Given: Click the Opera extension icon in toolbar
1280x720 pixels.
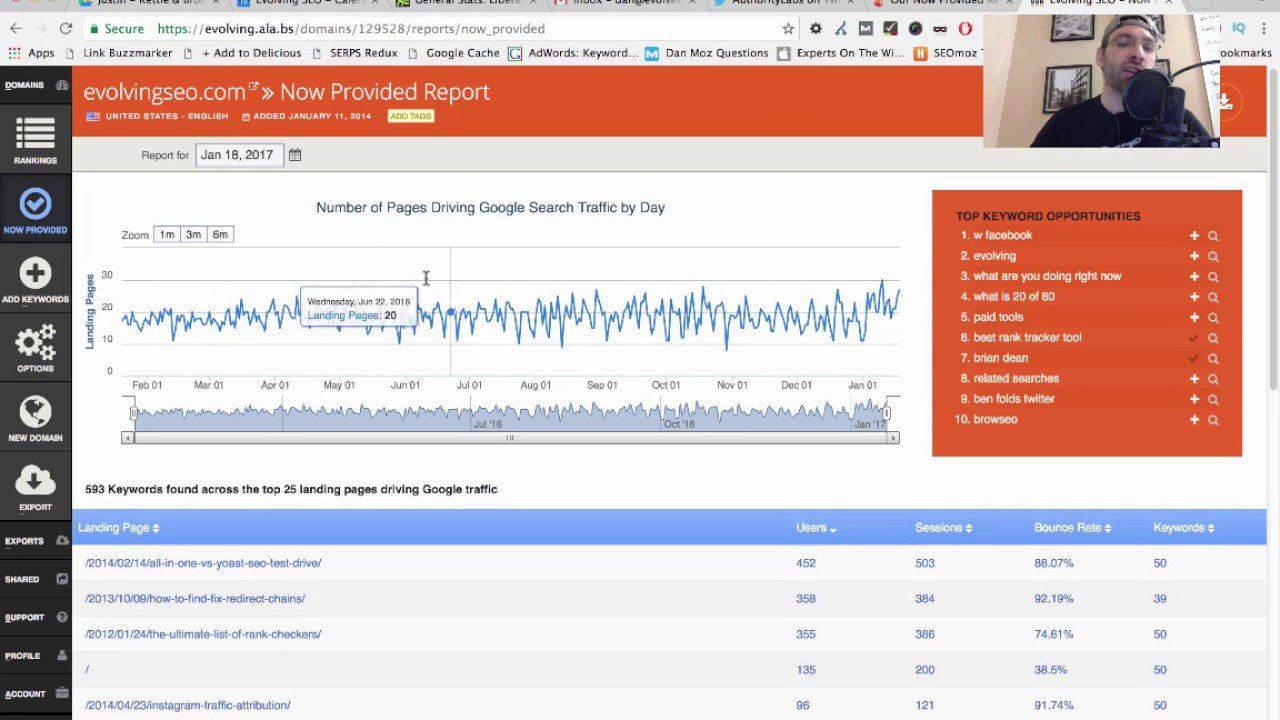Looking at the screenshot, I should pyautogui.click(x=965, y=29).
